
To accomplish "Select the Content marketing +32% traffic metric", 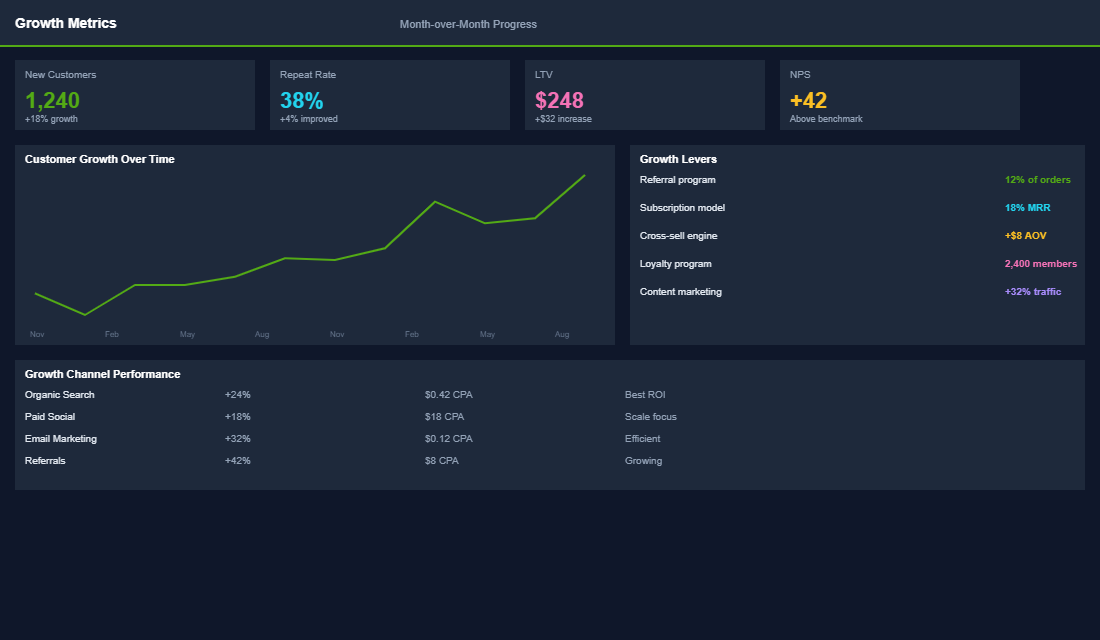I will coord(1033,291).
